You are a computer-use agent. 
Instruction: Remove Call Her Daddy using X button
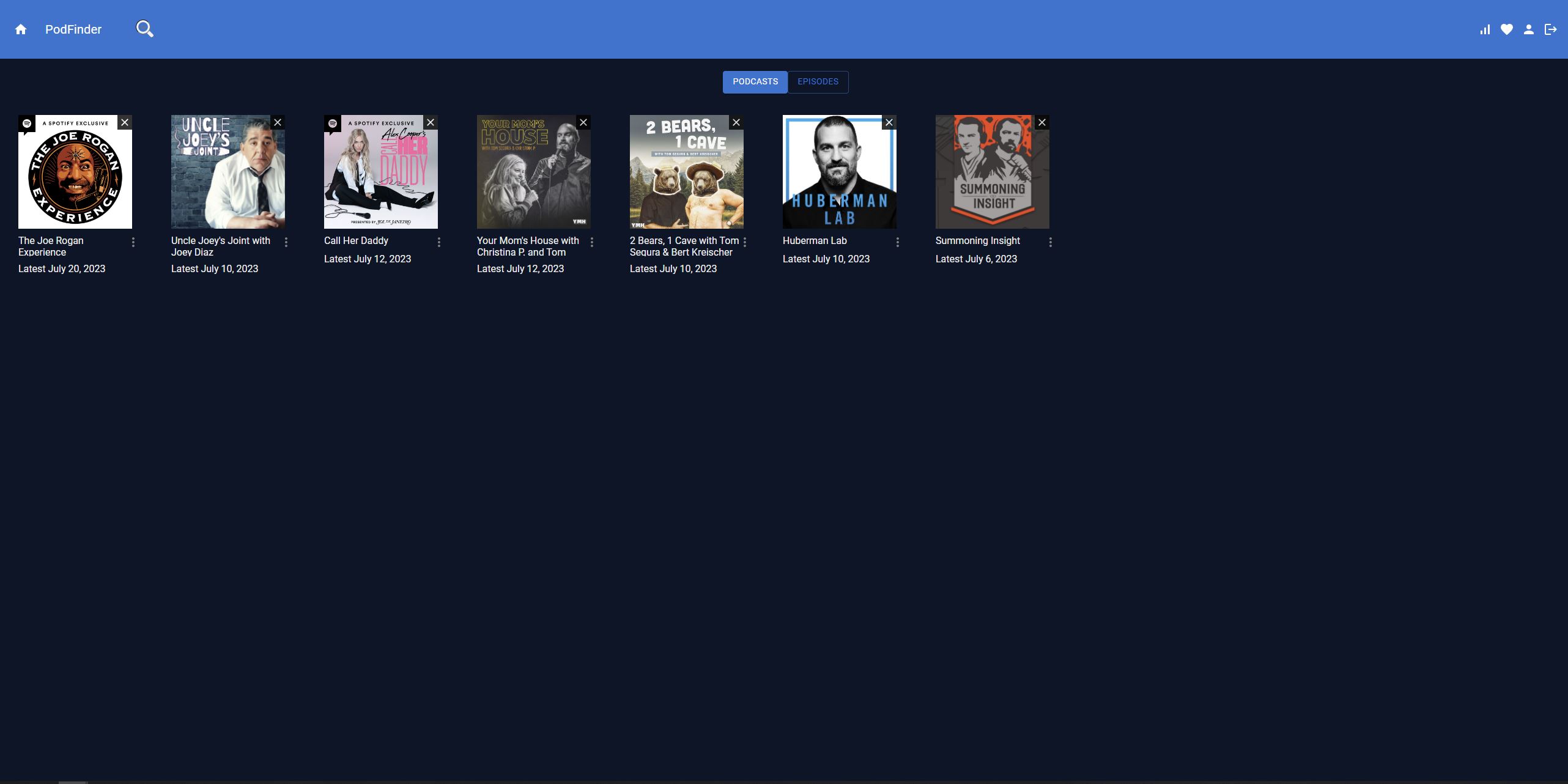click(431, 122)
